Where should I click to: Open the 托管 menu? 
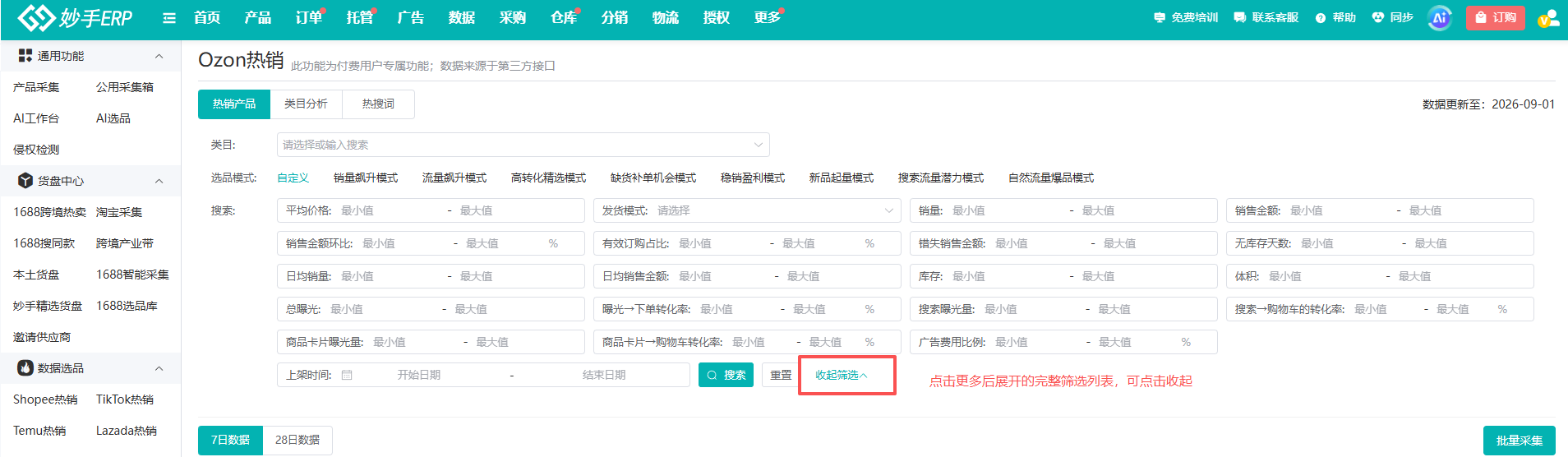(x=360, y=18)
